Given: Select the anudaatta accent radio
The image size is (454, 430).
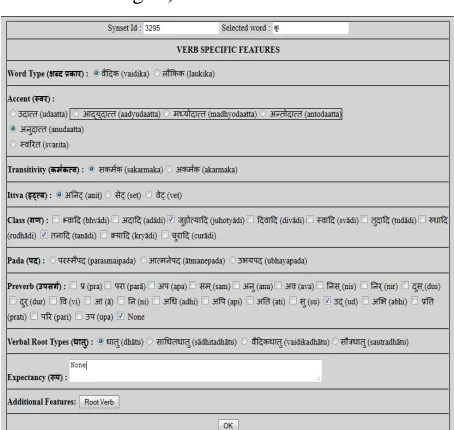Looking at the screenshot, I should (13, 129).
